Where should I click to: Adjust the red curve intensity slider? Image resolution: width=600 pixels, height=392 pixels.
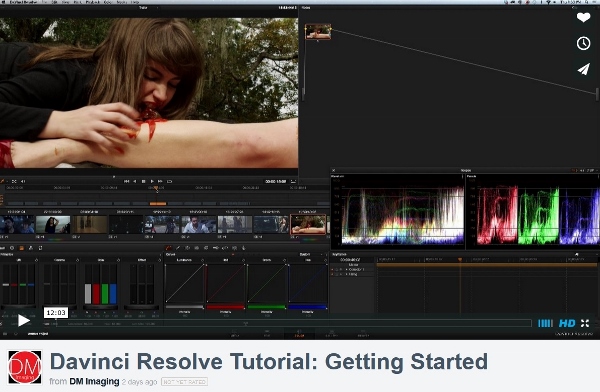(x=225, y=307)
